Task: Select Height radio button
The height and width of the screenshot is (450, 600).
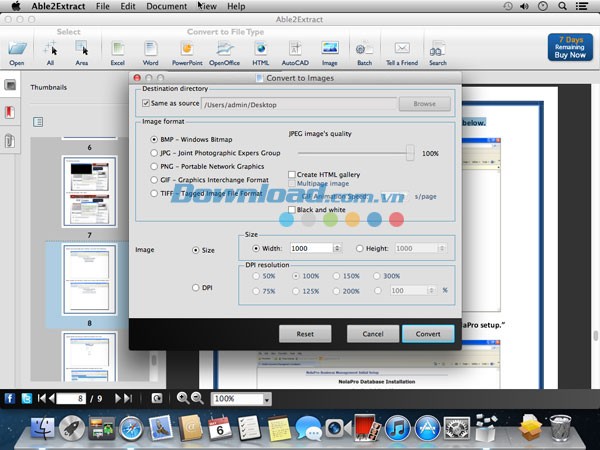Action: tap(359, 248)
